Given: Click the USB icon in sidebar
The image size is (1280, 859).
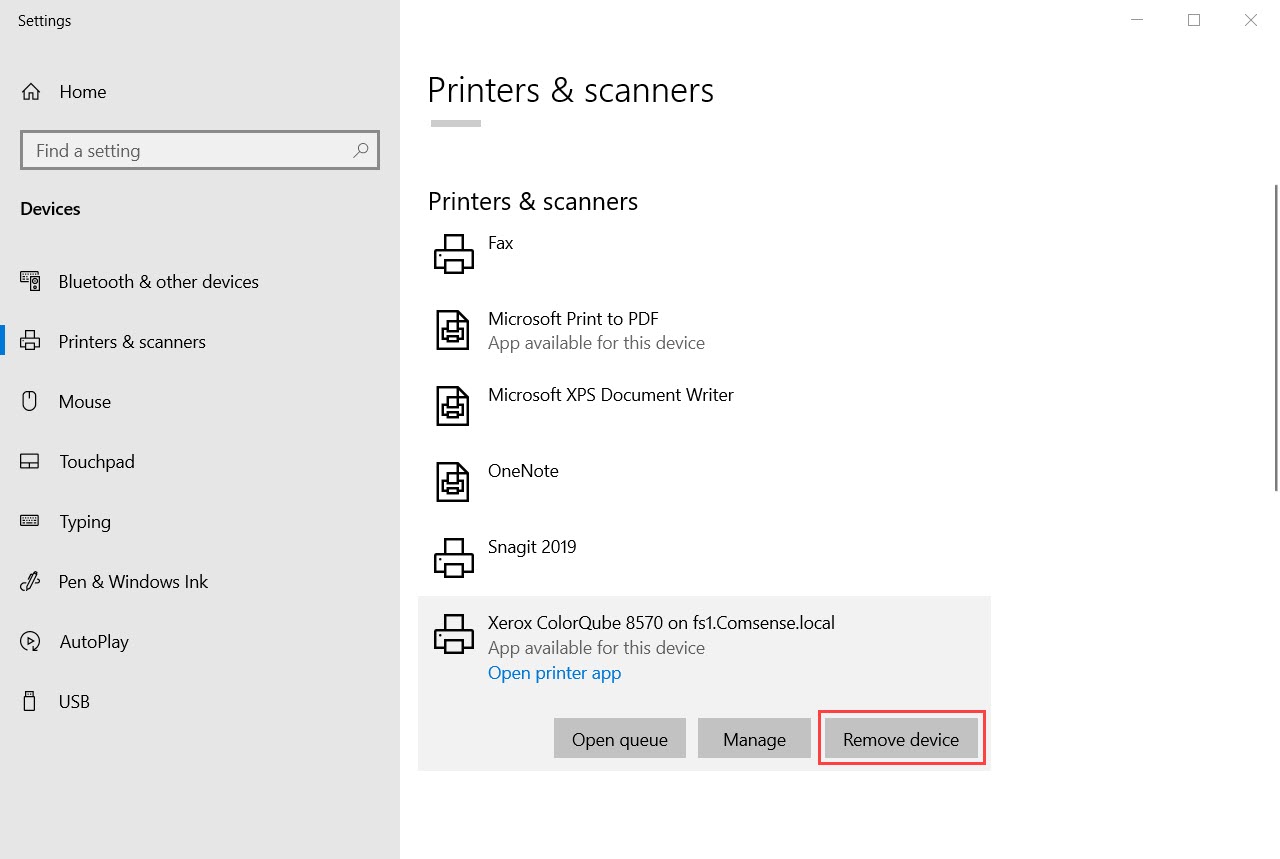Looking at the screenshot, I should pyautogui.click(x=30, y=701).
